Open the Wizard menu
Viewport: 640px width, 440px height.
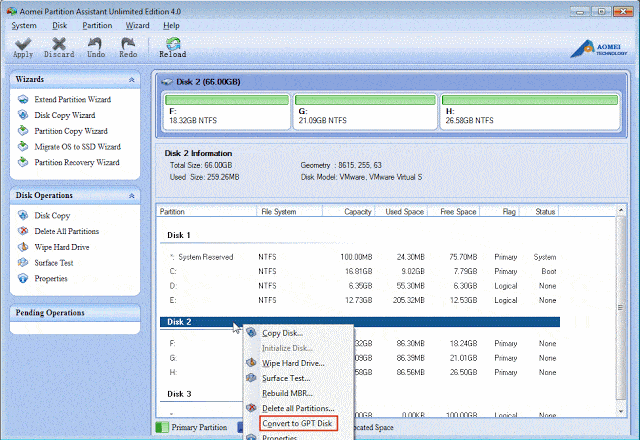tap(138, 26)
